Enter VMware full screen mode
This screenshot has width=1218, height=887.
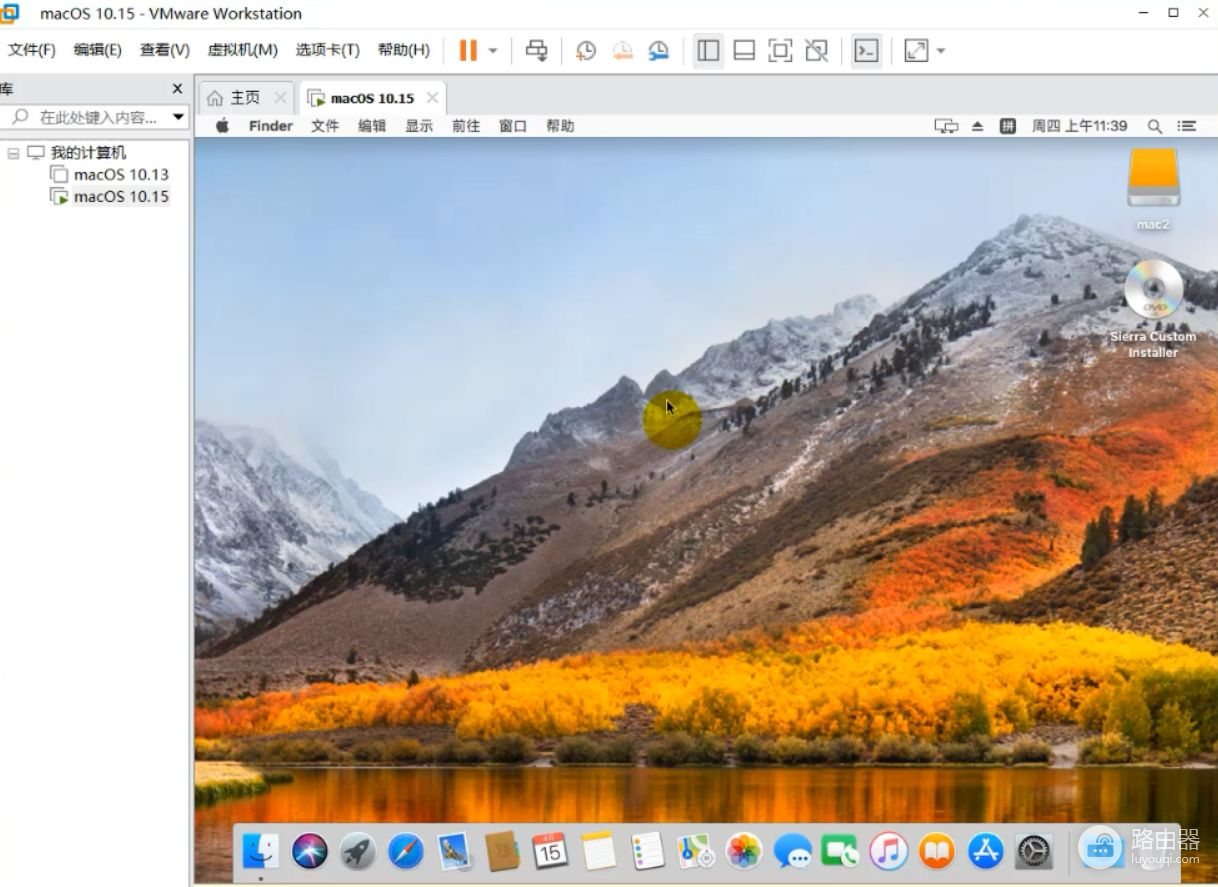780,51
